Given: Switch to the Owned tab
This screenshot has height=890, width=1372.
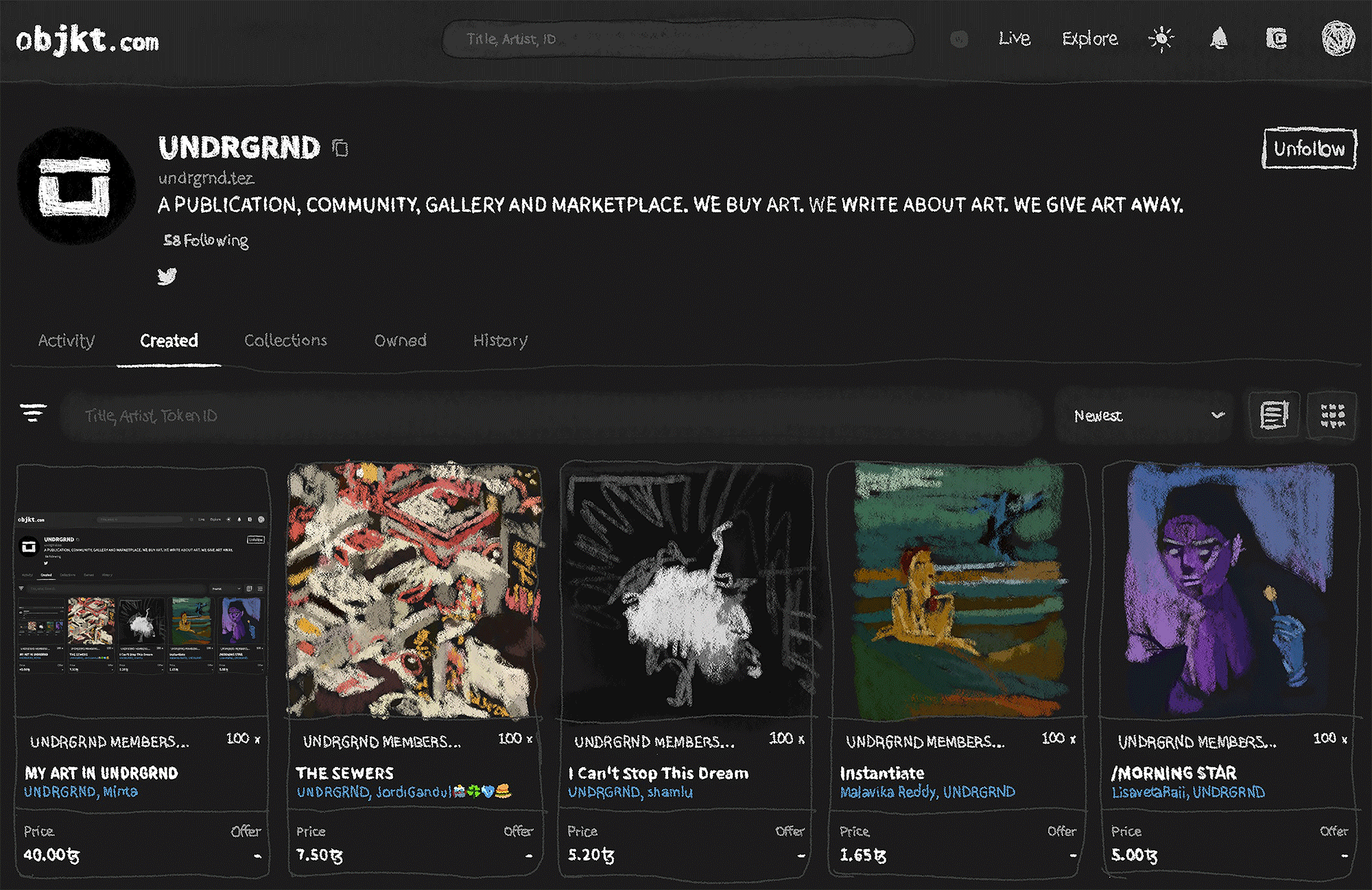Looking at the screenshot, I should coord(400,340).
